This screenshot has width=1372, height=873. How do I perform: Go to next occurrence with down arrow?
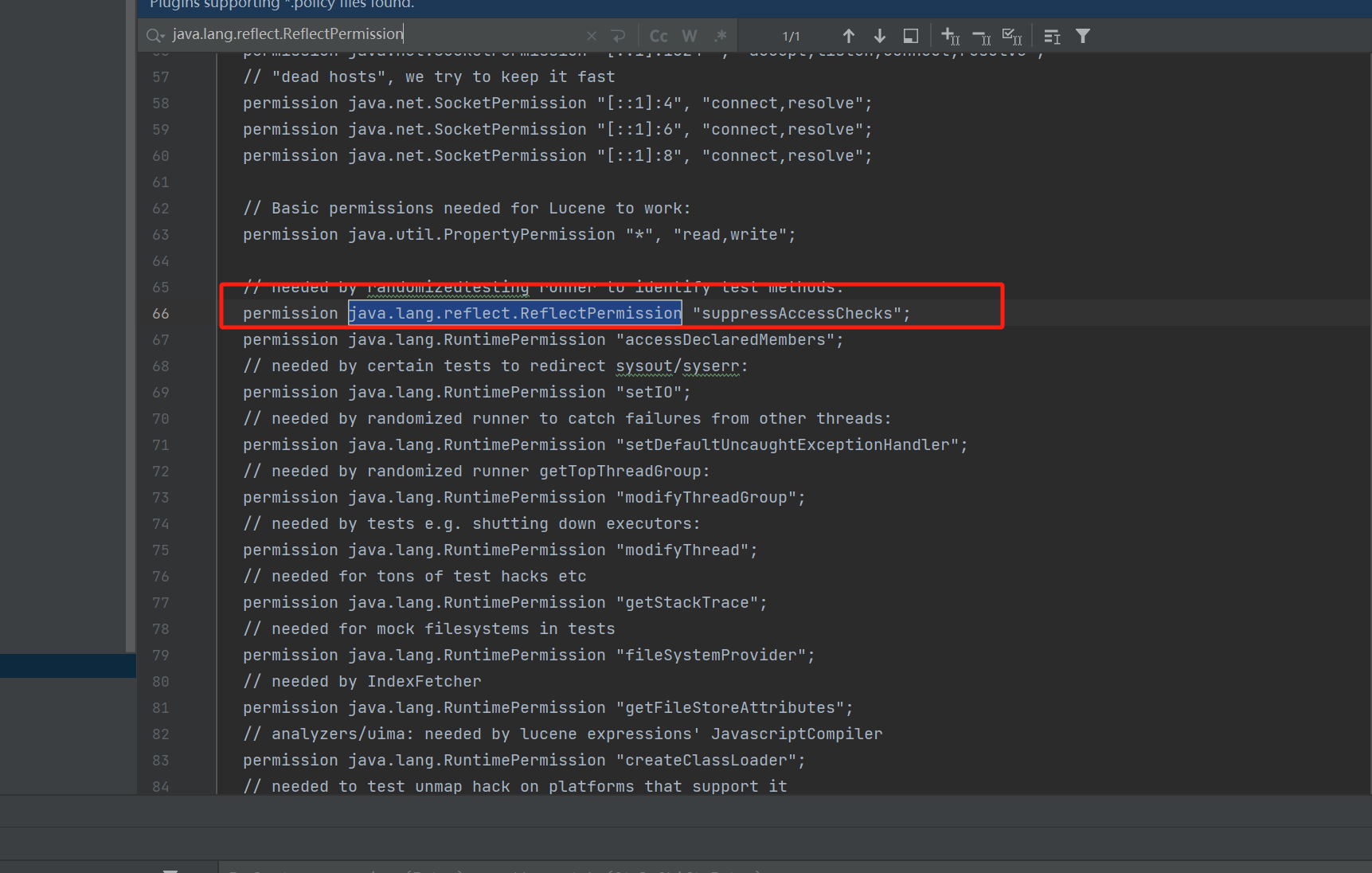880,36
